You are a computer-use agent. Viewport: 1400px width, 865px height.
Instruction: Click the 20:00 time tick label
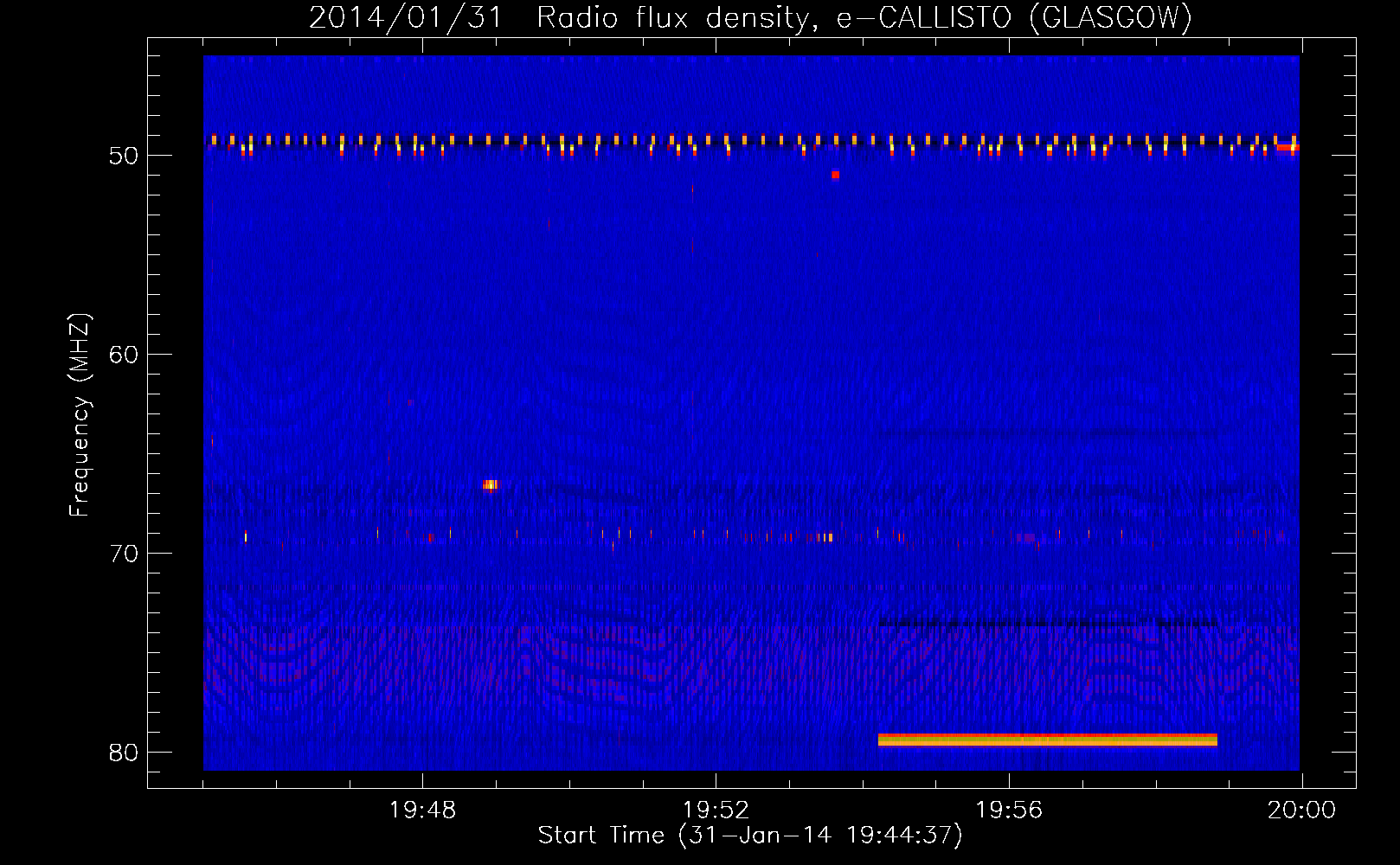pos(1301,810)
